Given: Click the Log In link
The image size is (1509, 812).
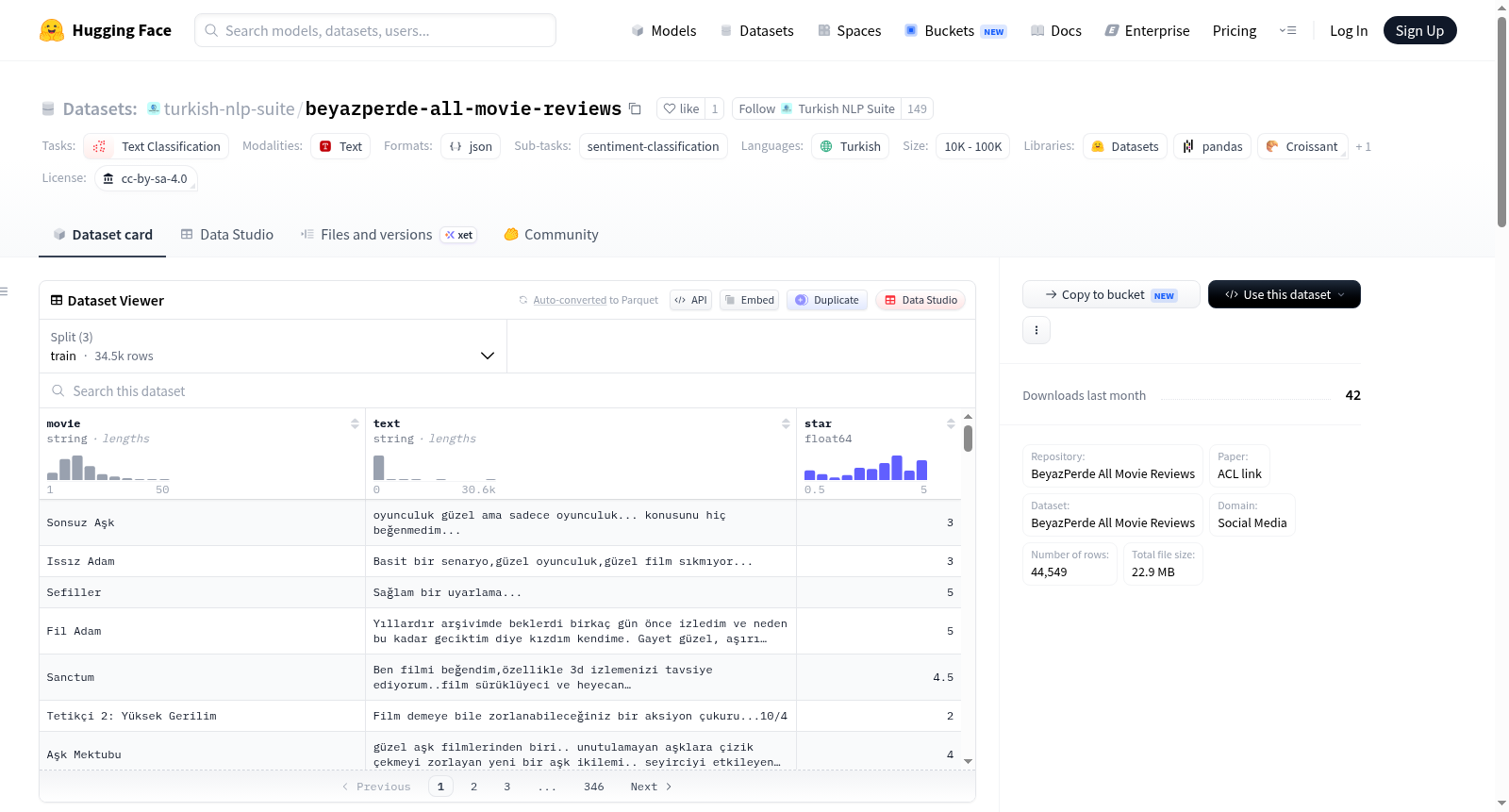Looking at the screenshot, I should [1349, 30].
